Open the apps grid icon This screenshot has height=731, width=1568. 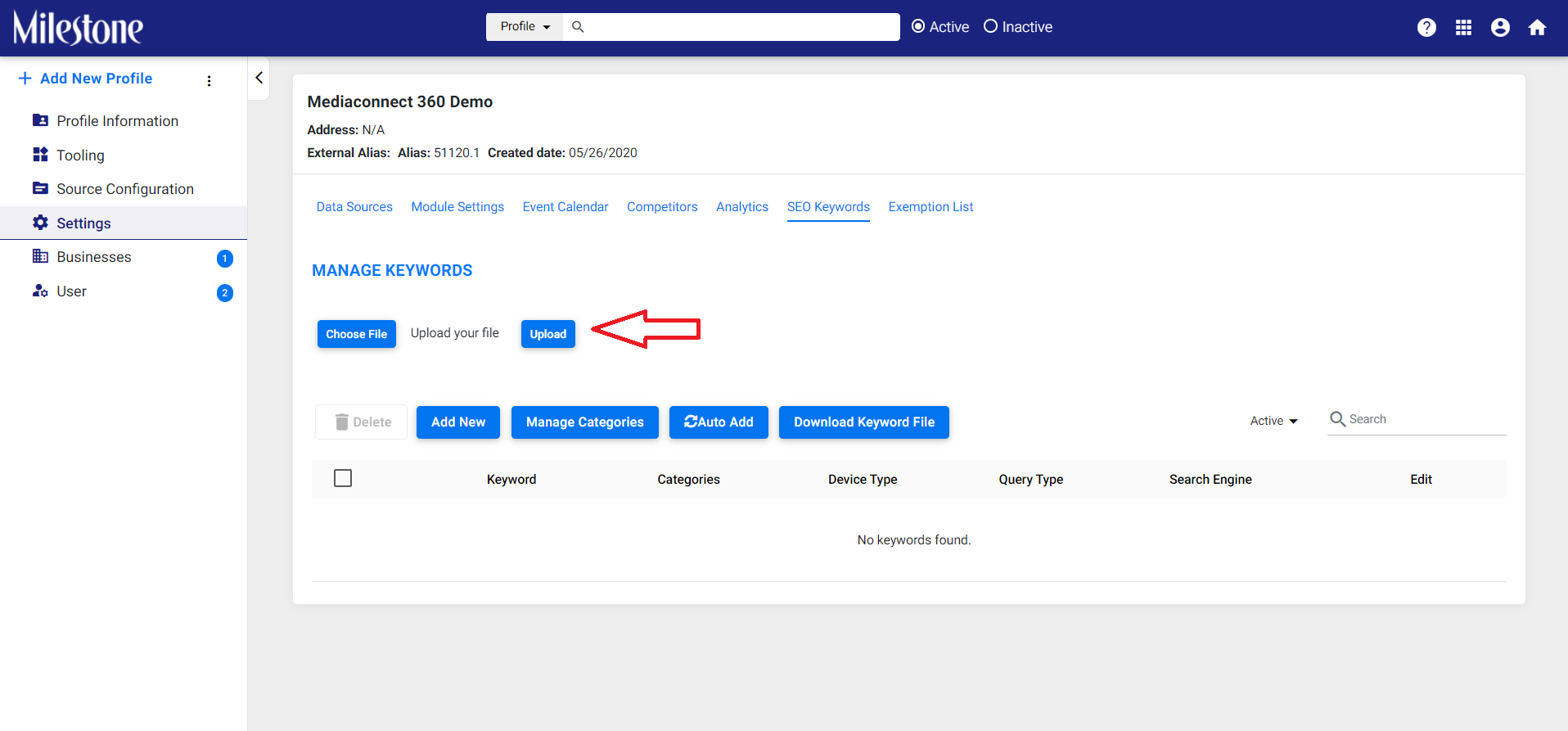pos(1463,28)
